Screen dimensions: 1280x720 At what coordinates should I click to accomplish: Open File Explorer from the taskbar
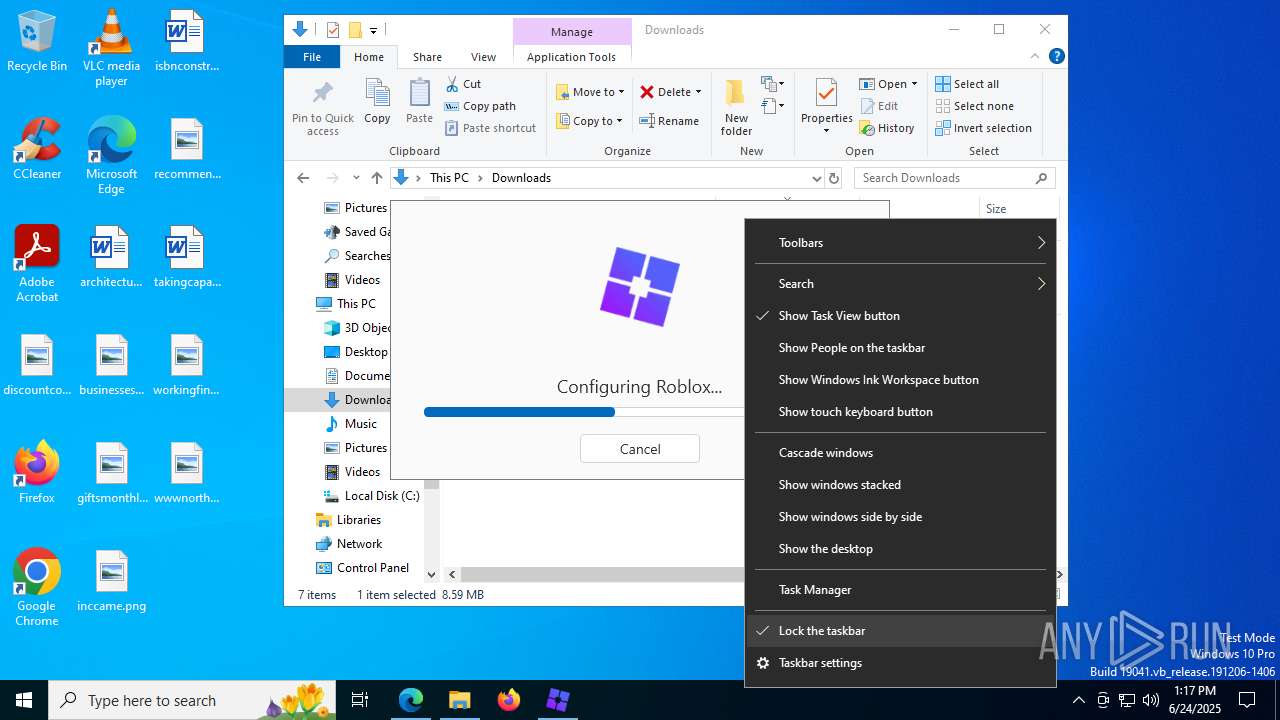pyautogui.click(x=459, y=700)
